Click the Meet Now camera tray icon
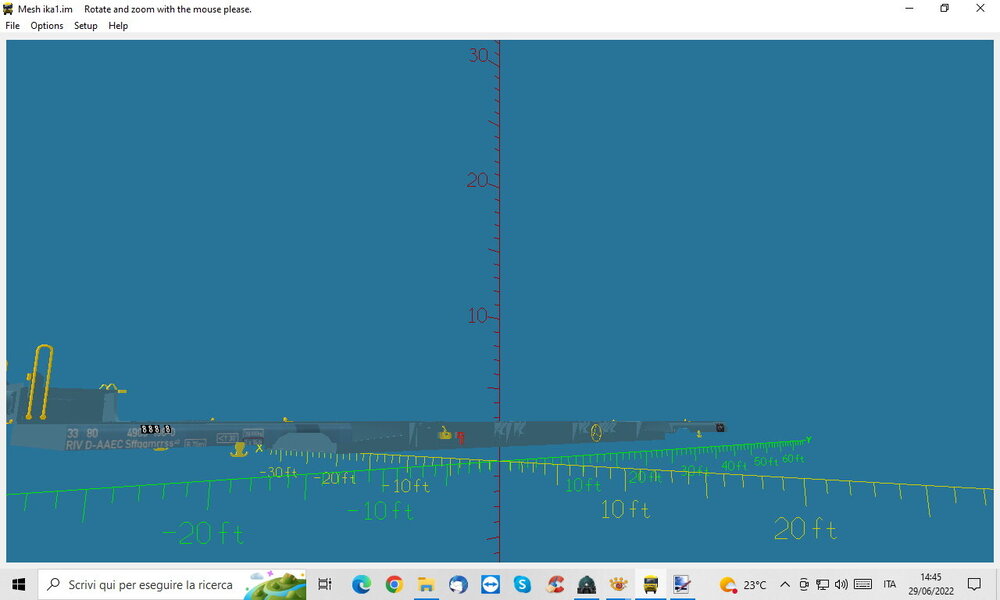 coord(804,584)
